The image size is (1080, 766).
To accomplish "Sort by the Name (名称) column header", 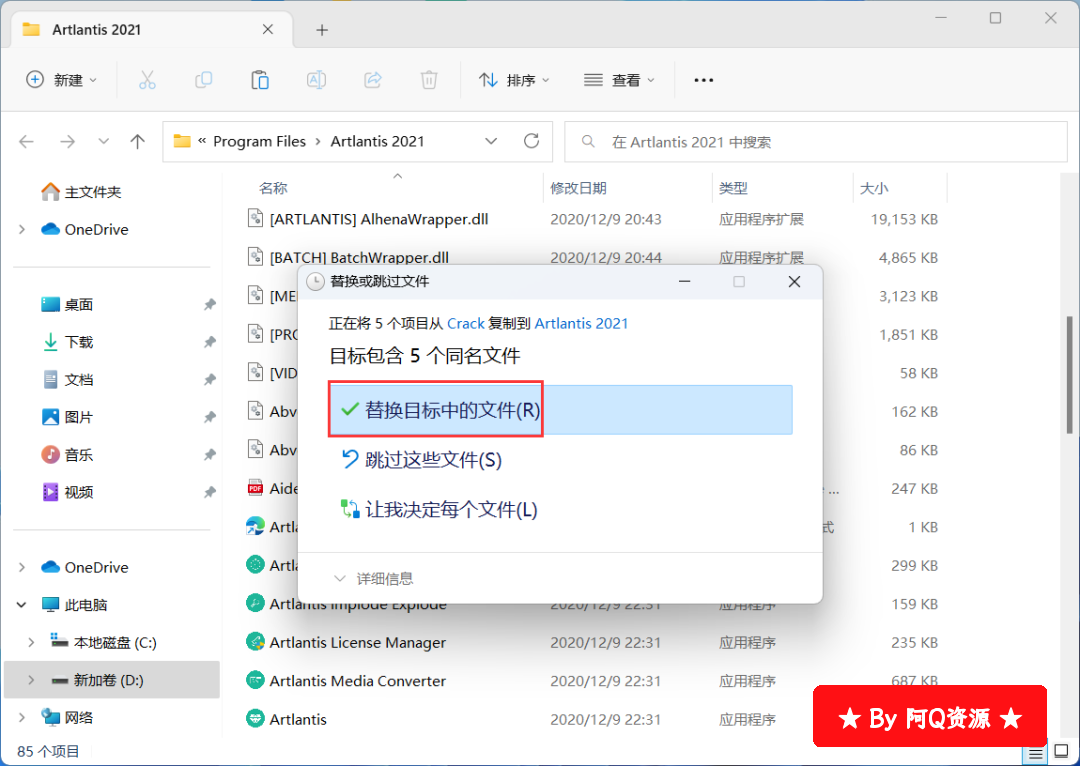I will [273, 188].
